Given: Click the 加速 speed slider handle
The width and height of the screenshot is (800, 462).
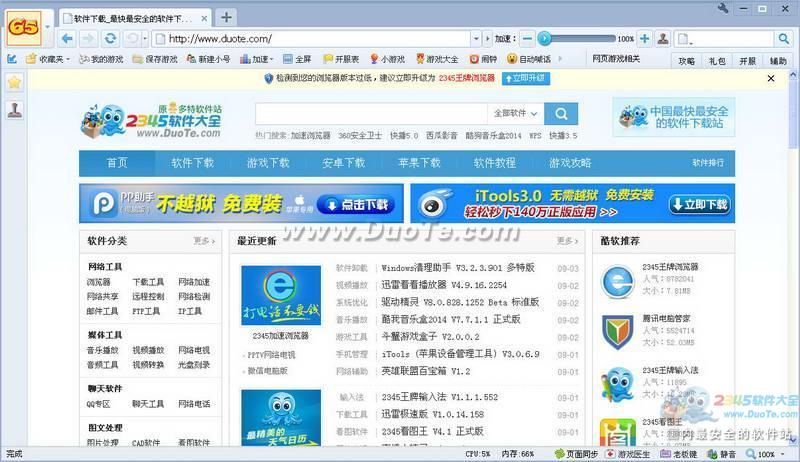Looking at the screenshot, I should click(544, 38).
